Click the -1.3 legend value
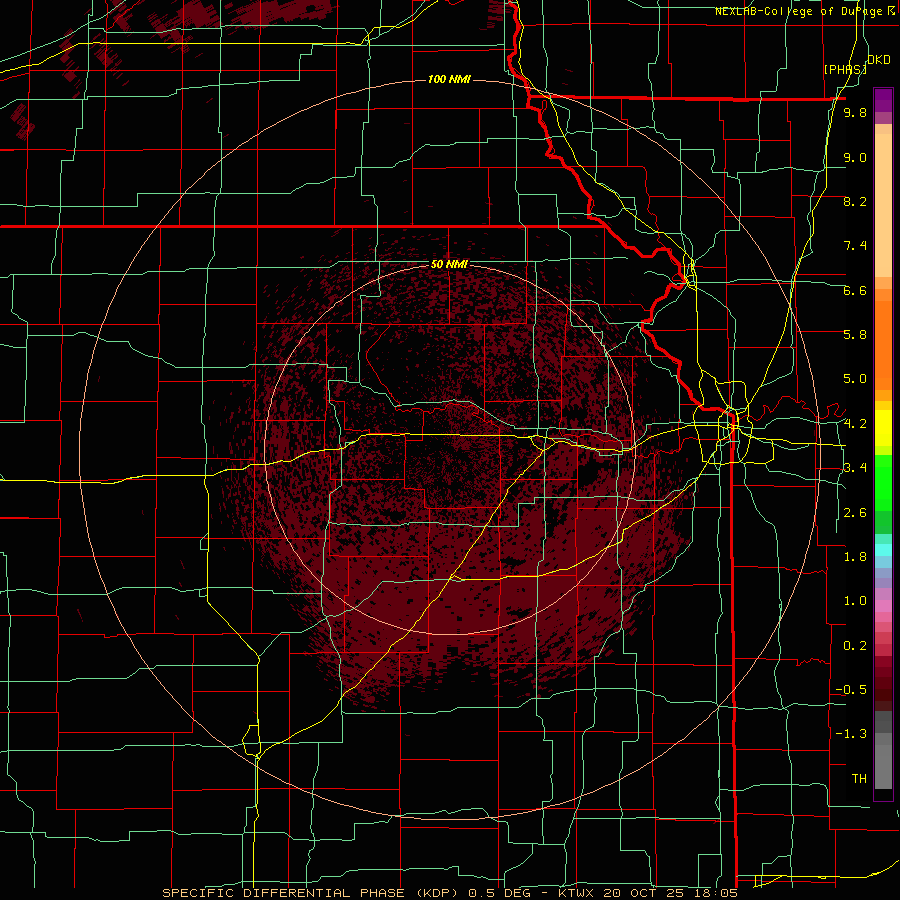This screenshot has height=900, width=900. (851, 734)
